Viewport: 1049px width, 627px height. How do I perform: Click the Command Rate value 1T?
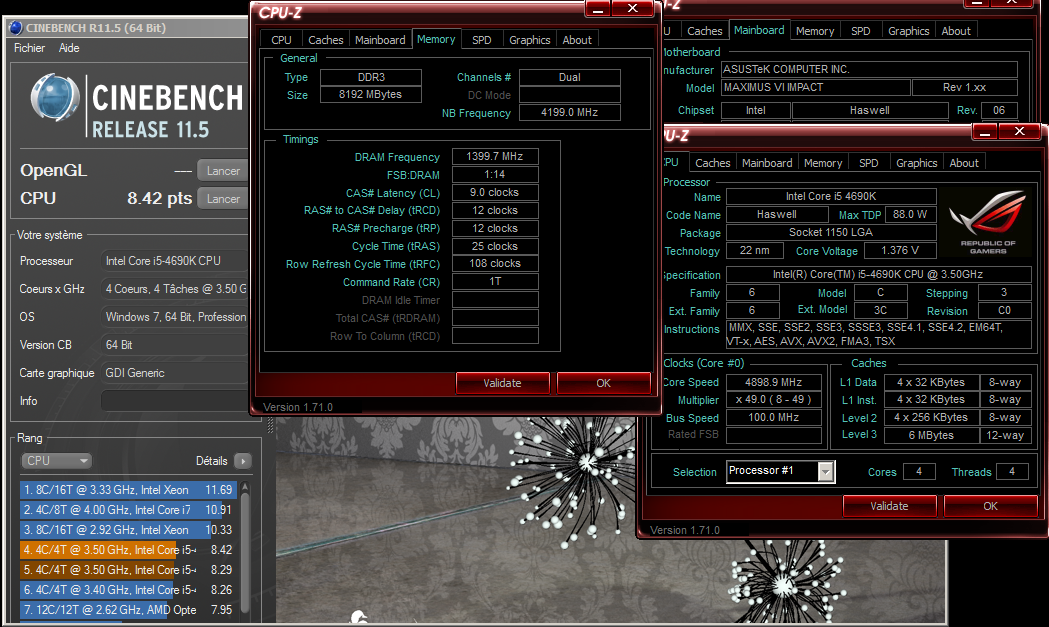click(495, 282)
